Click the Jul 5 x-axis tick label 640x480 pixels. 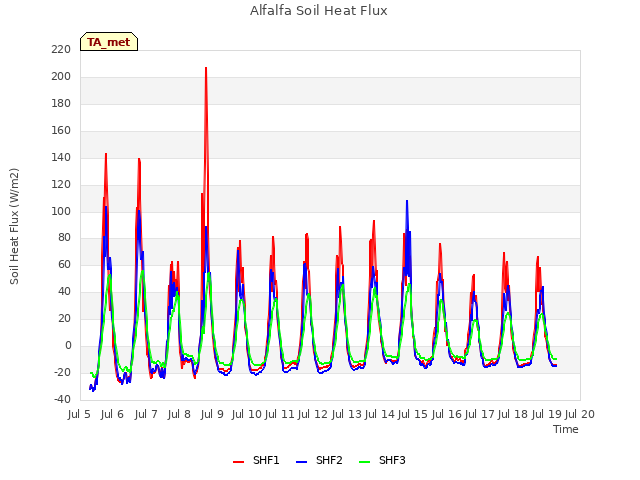tap(79, 414)
